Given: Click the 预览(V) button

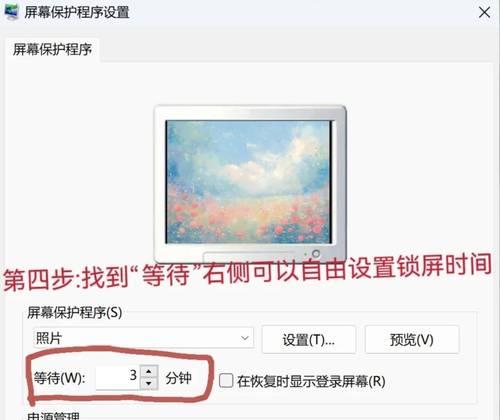Looking at the screenshot, I should pyautogui.click(x=412, y=340).
